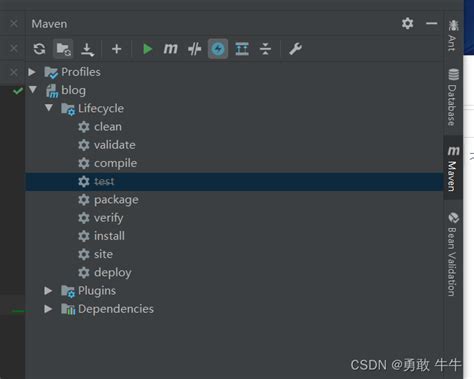This screenshot has height=379, width=474.
Task: Open the Bean Validation side tab
Action: [x=453, y=254]
